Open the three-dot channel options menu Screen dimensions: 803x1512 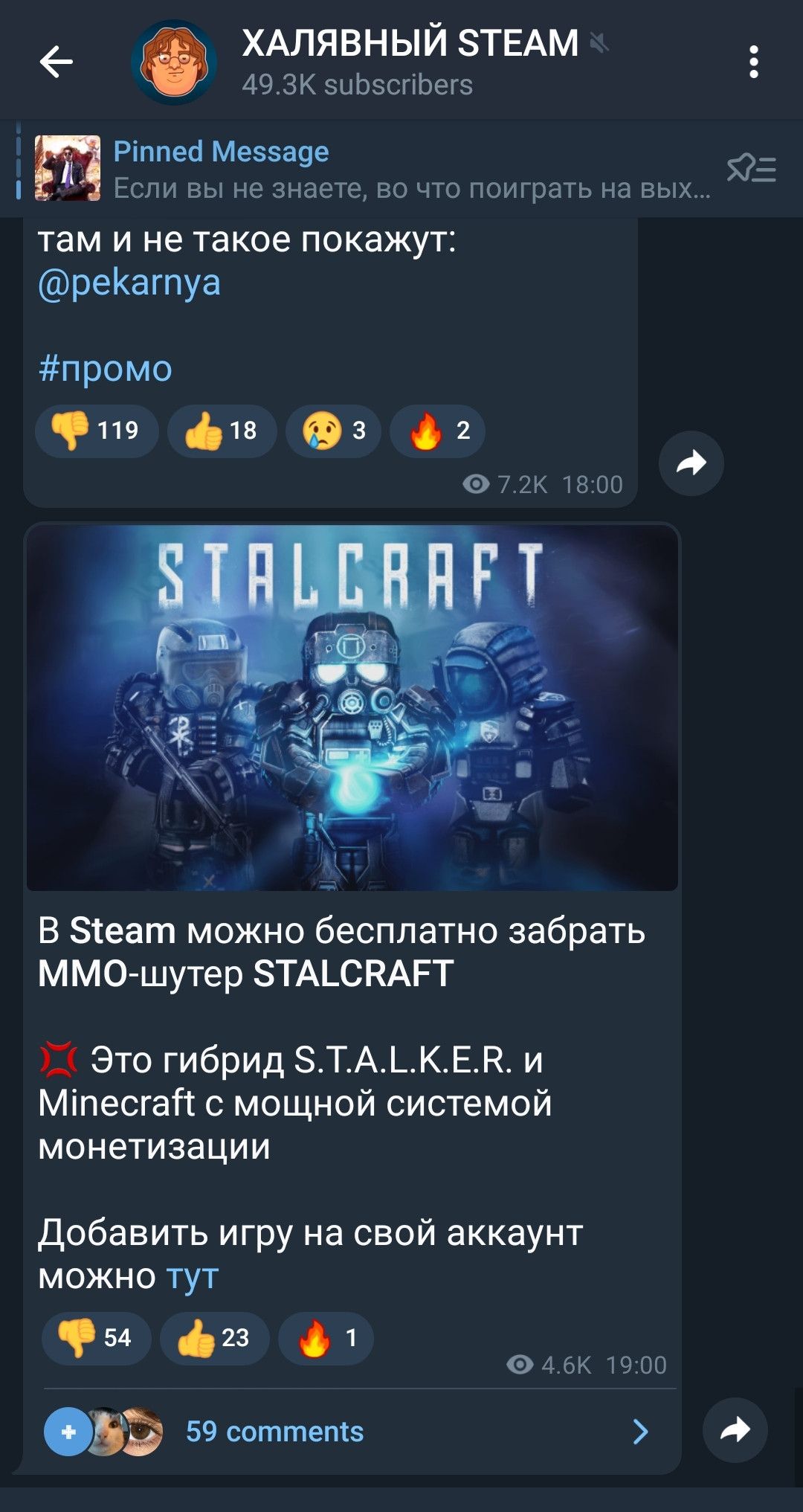tap(754, 62)
